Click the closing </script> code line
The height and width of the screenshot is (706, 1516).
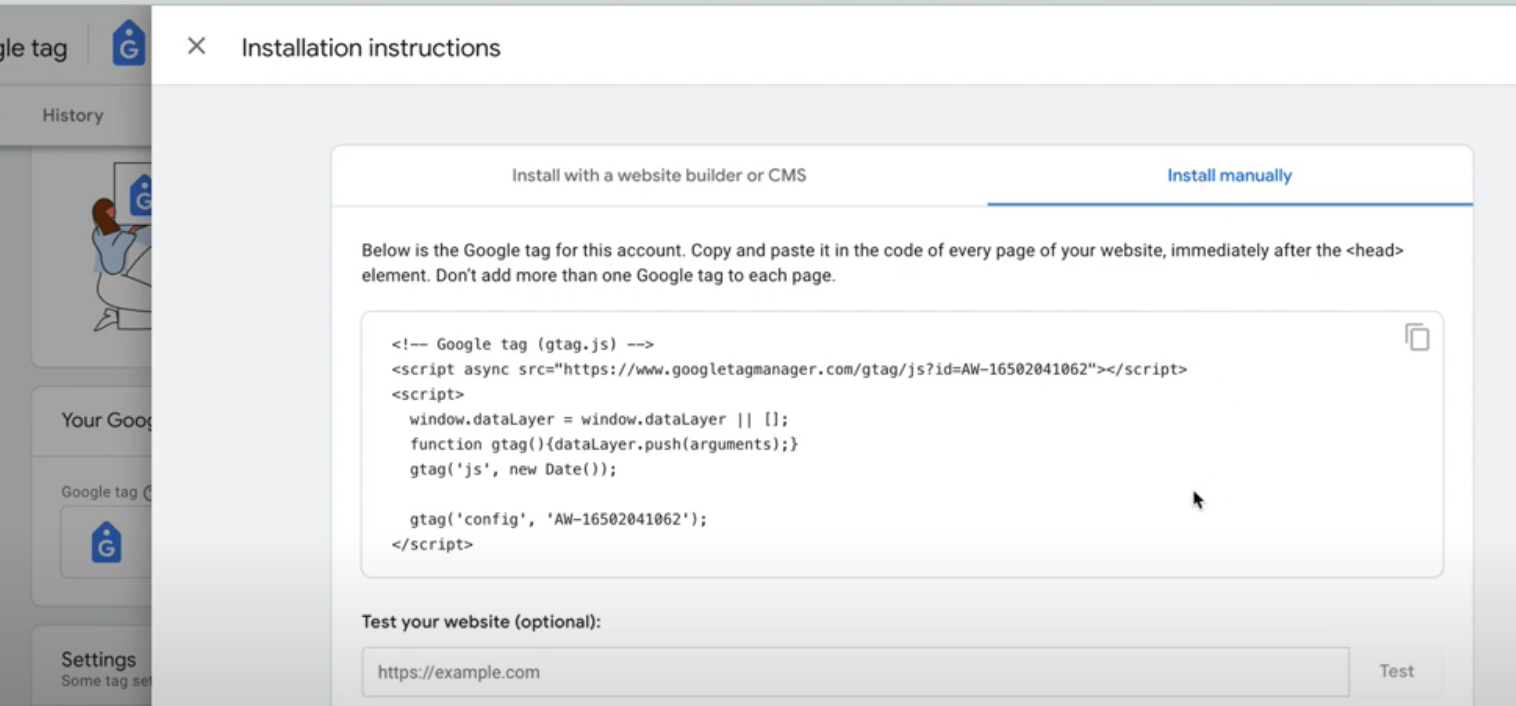(432, 545)
